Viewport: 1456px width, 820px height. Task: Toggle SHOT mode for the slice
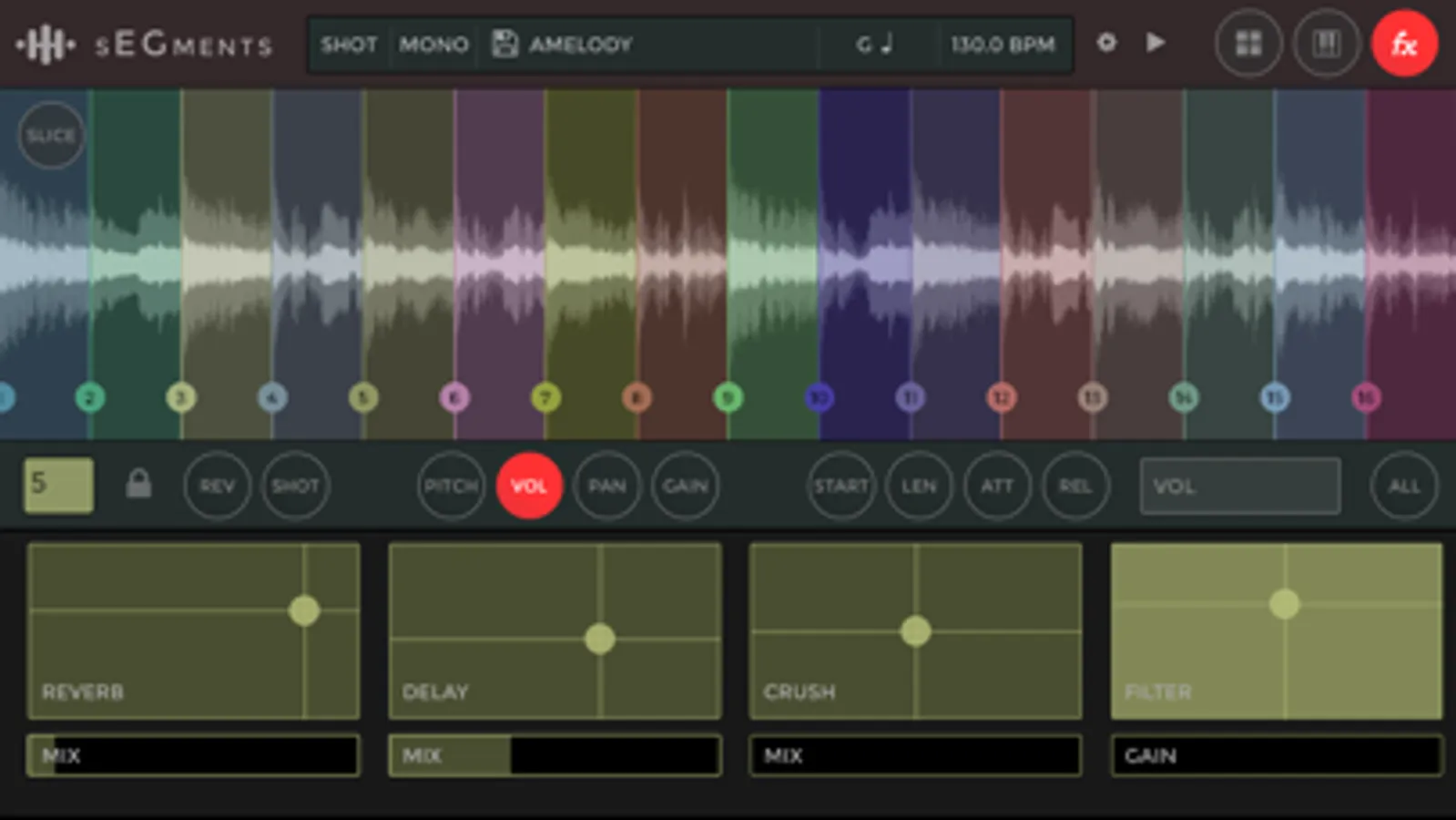pyautogui.click(x=295, y=486)
